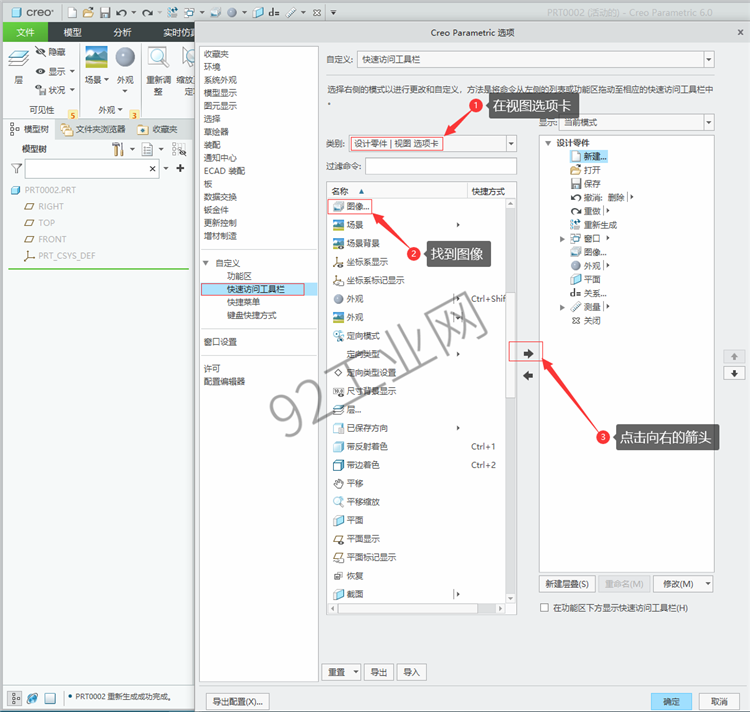Click the command list vertical scrollbar
Image resolution: width=750 pixels, height=712 pixels.
coord(510,345)
